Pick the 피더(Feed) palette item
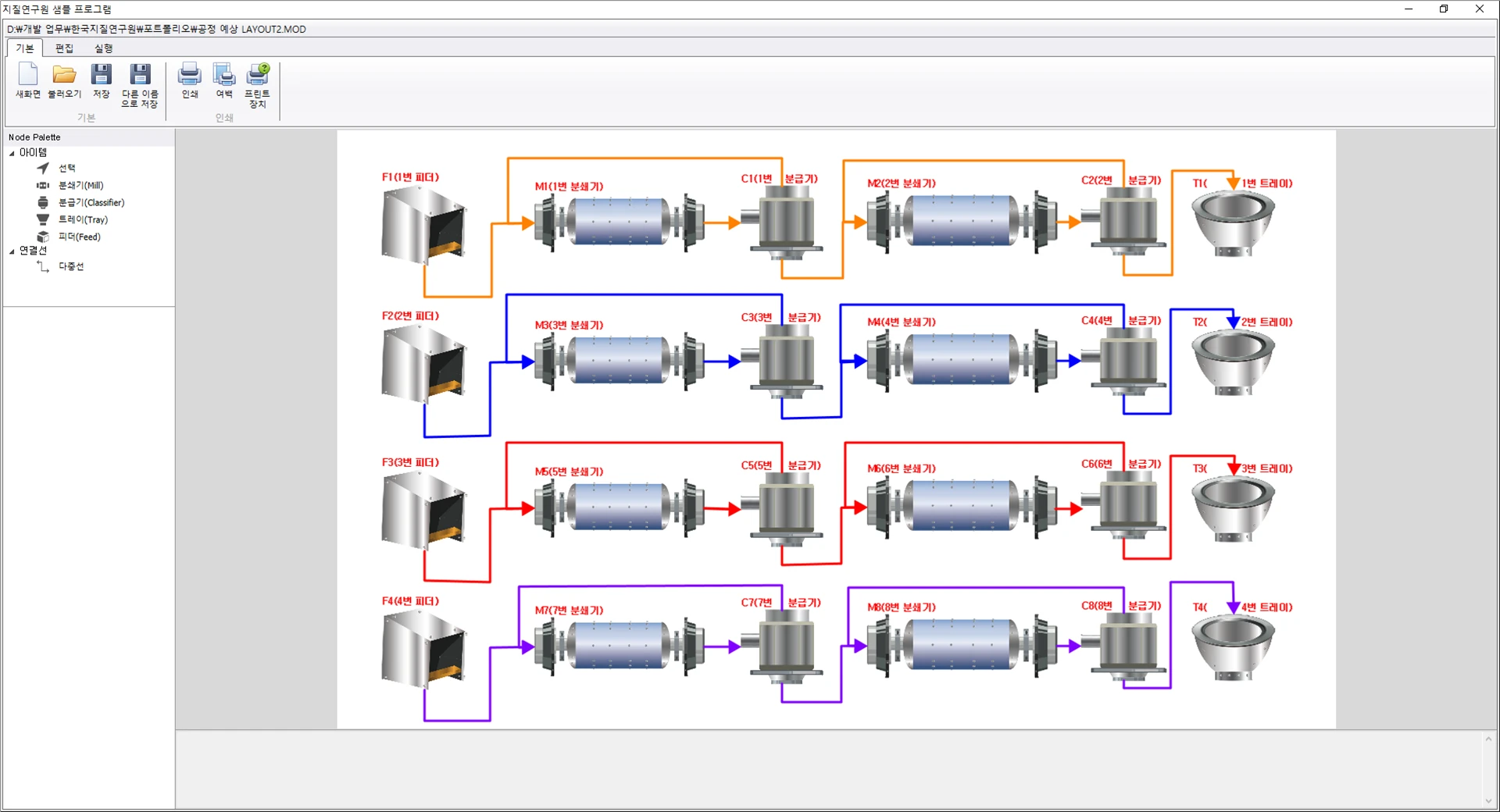The height and width of the screenshot is (812, 1500). (69, 237)
